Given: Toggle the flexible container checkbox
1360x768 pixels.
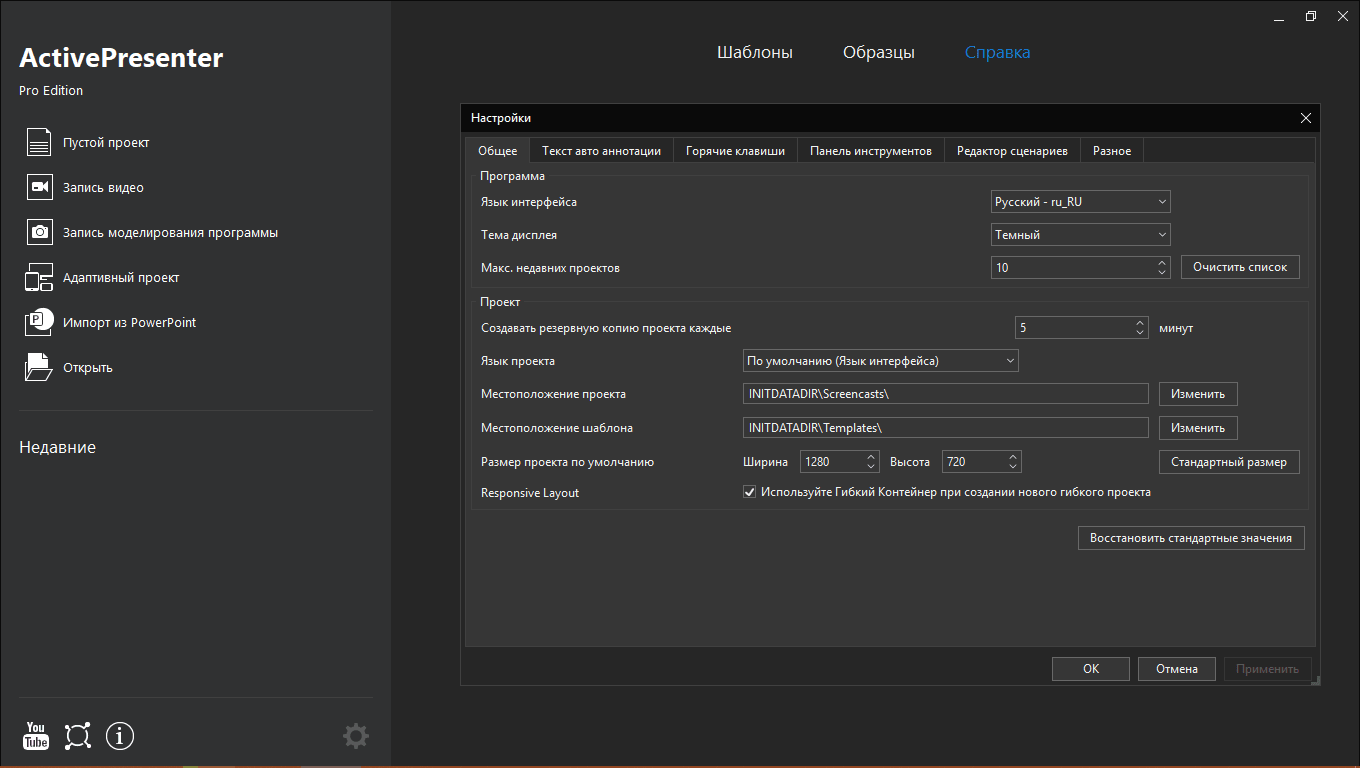Looking at the screenshot, I should tap(749, 492).
